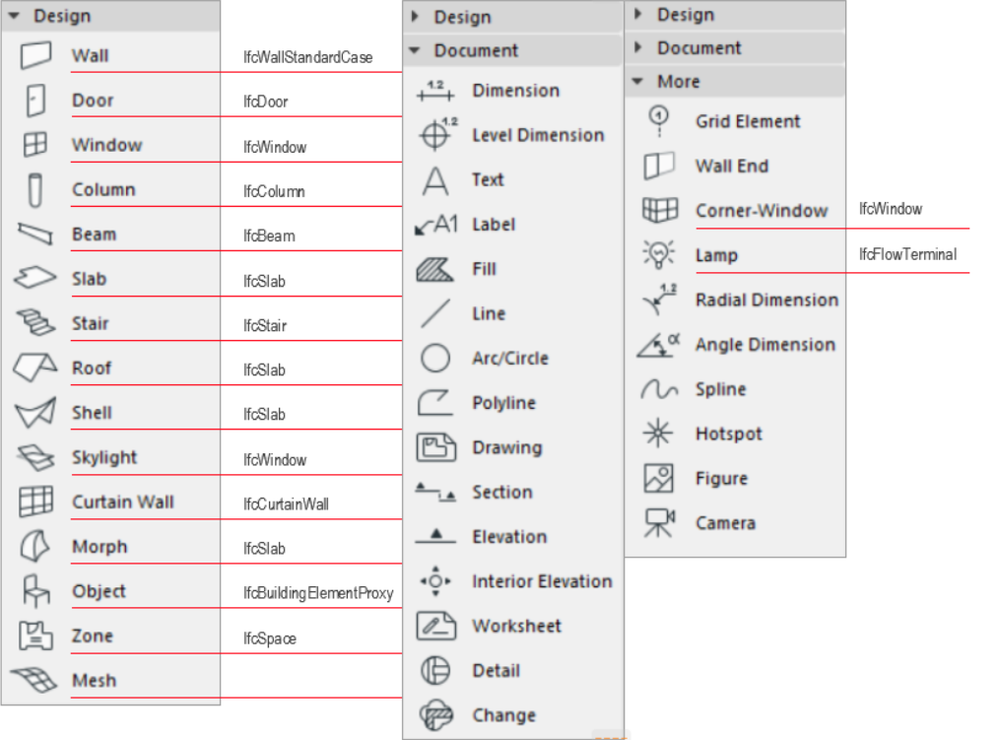This screenshot has width=999, height=740.
Task: Collapse the More section in right toolbox
Action: tap(637, 82)
